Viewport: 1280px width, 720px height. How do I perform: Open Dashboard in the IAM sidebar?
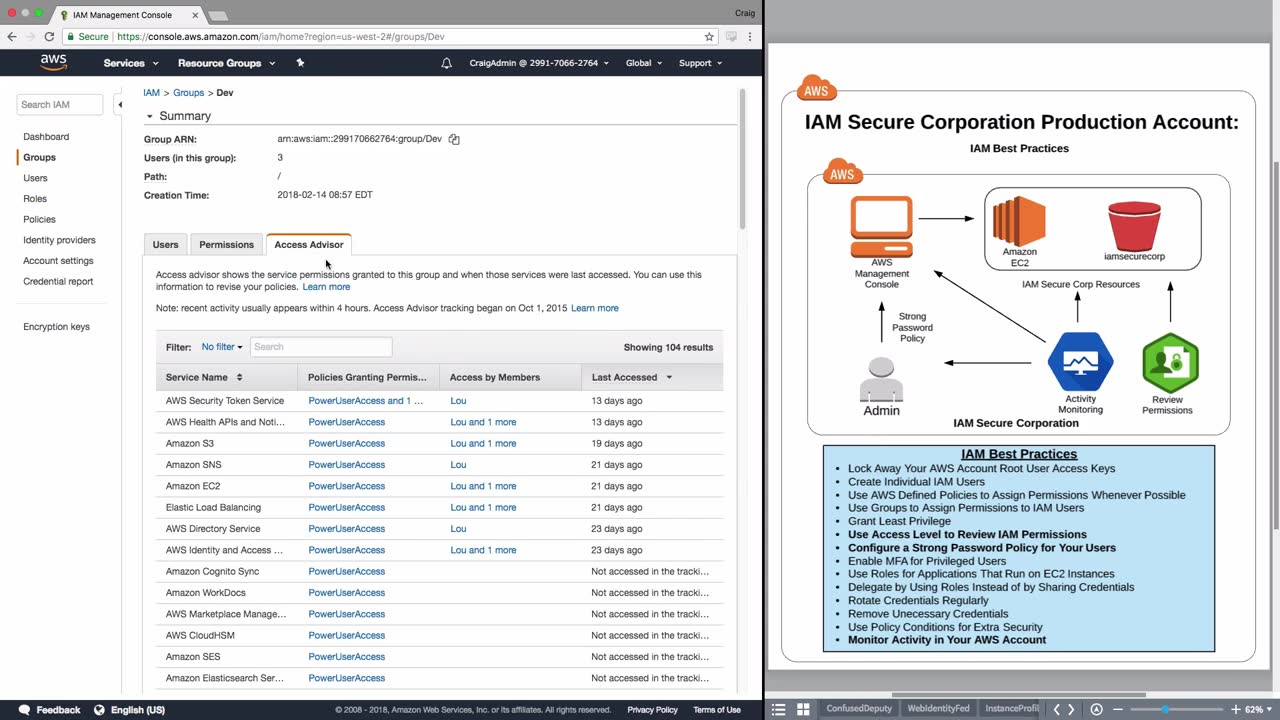[x=46, y=137]
